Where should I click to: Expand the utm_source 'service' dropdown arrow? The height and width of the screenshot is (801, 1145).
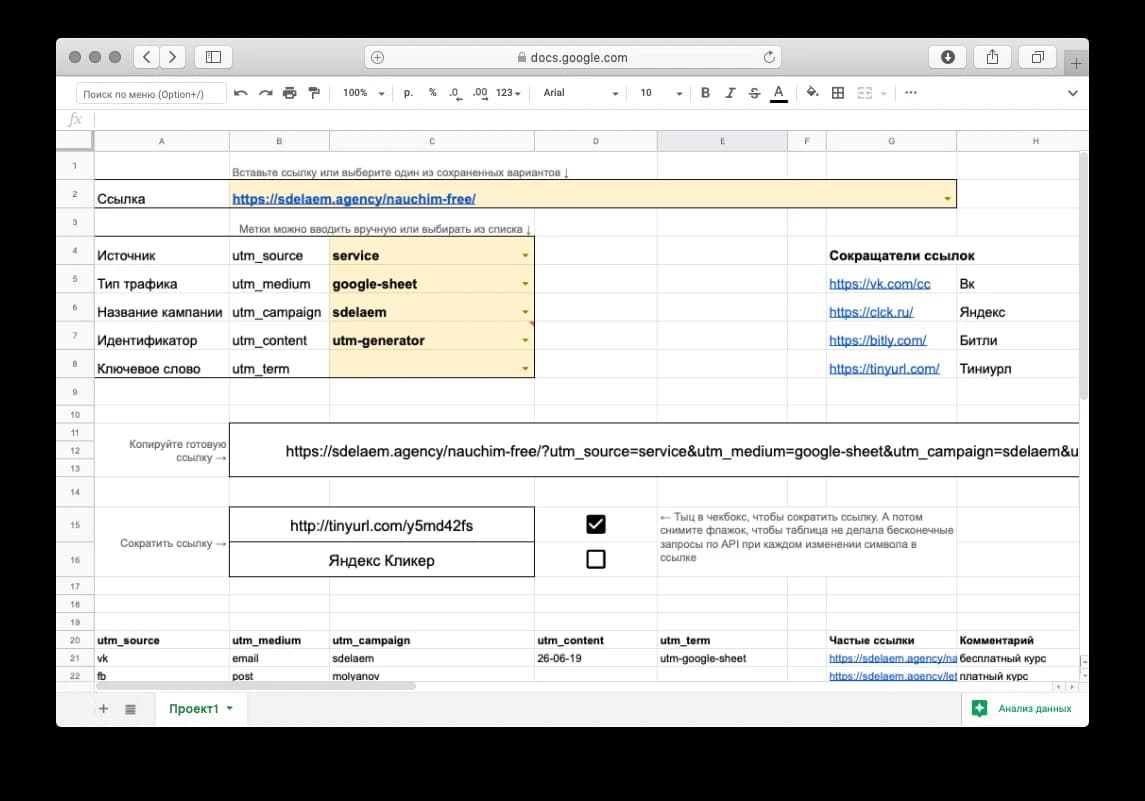click(x=525, y=256)
